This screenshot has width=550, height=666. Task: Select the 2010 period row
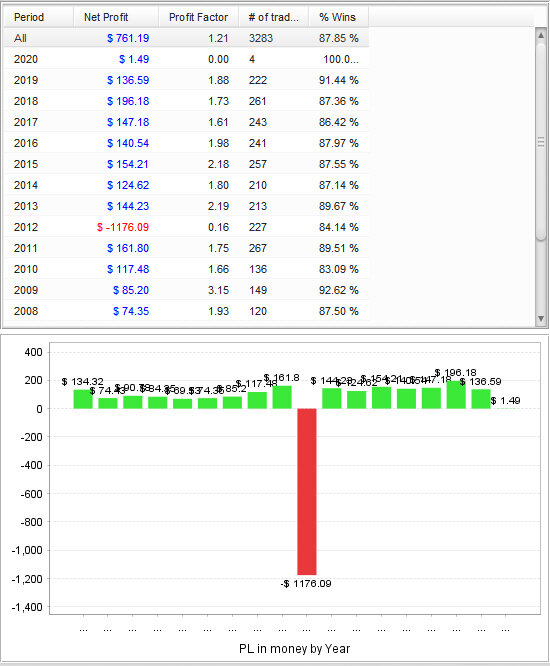(186, 269)
